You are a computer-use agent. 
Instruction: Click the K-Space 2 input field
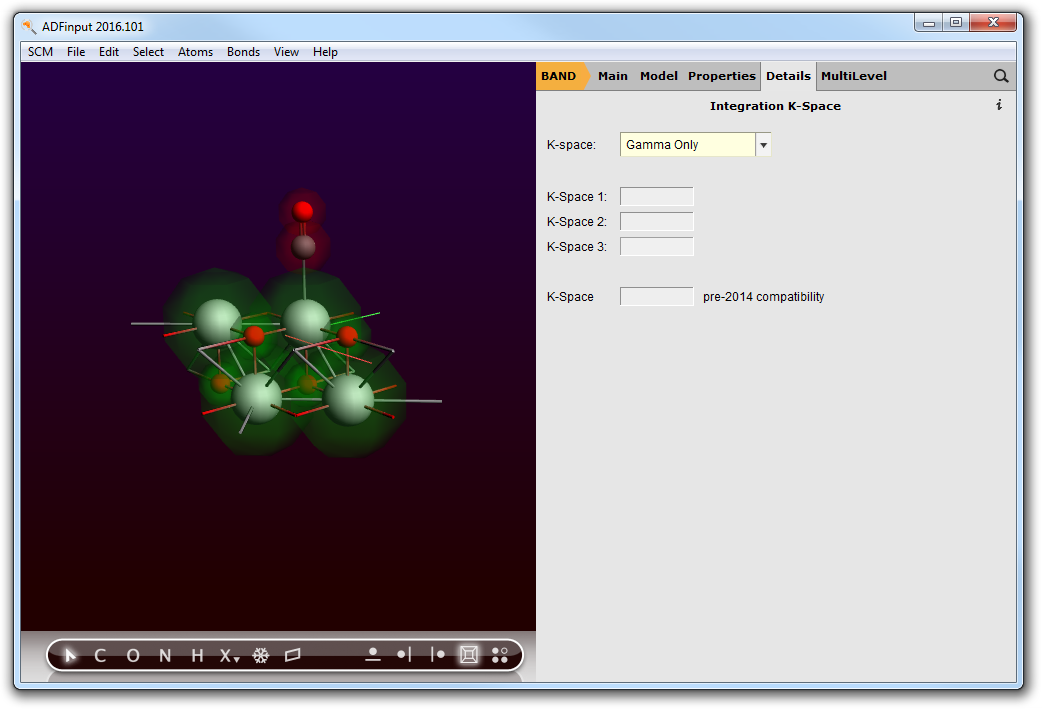[657, 221]
